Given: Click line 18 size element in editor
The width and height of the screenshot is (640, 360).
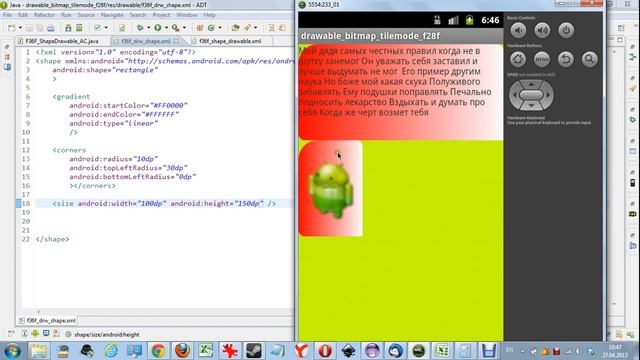Looking at the screenshot, I should point(164,203).
